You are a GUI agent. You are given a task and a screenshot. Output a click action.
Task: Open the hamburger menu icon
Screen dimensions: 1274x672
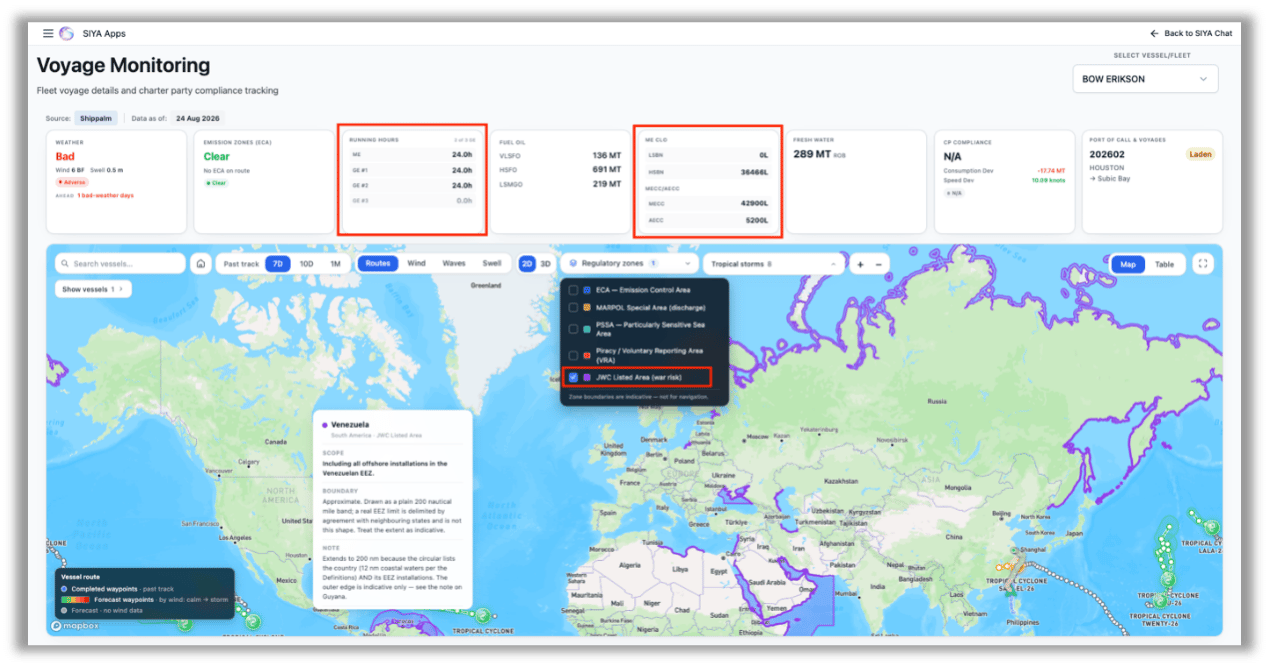point(48,33)
